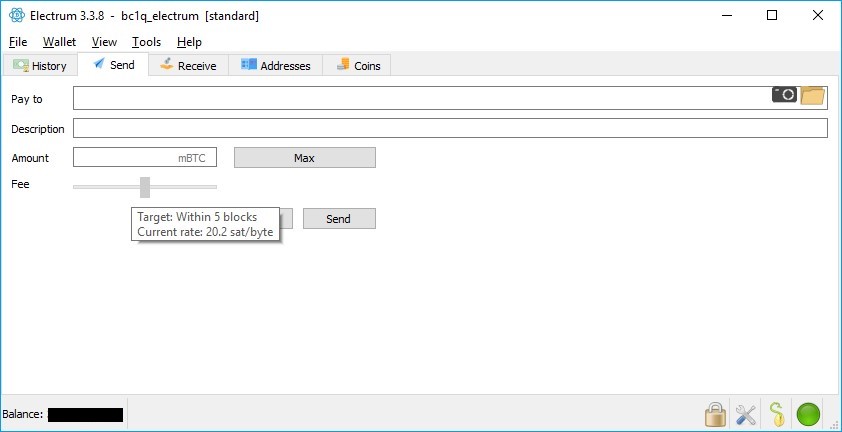Screen dimensions: 842x432
Task: Switch to the History tab
Action: 40,66
